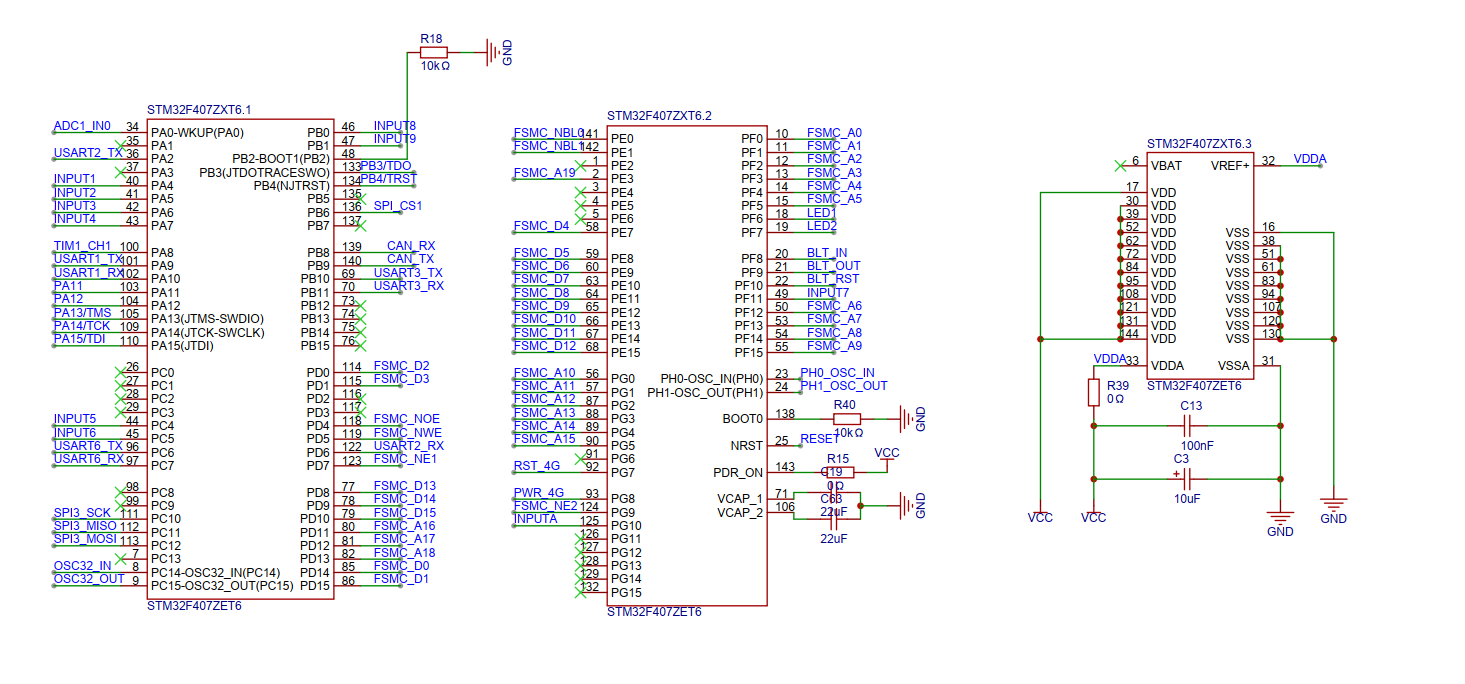Click the USART6_TX net label
1465x684 pixels.
[88, 446]
